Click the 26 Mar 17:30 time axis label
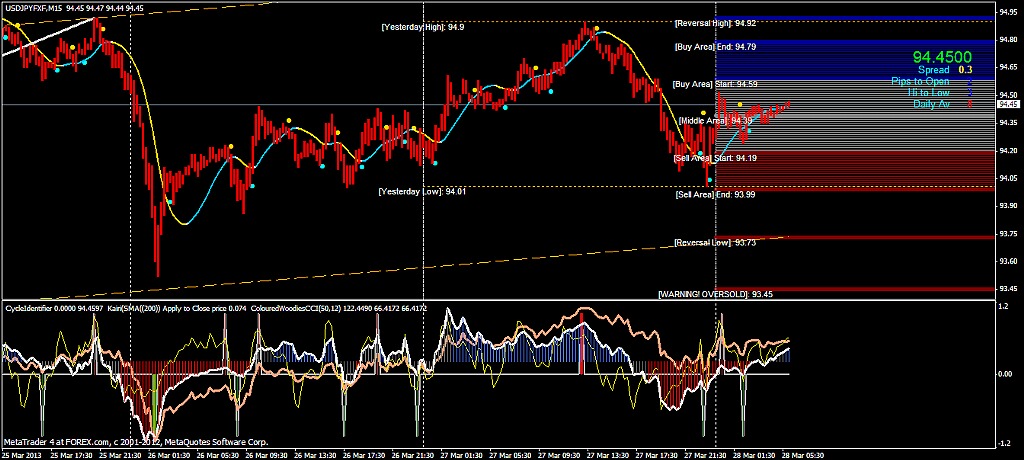1024x460 pixels. click(x=364, y=454)
